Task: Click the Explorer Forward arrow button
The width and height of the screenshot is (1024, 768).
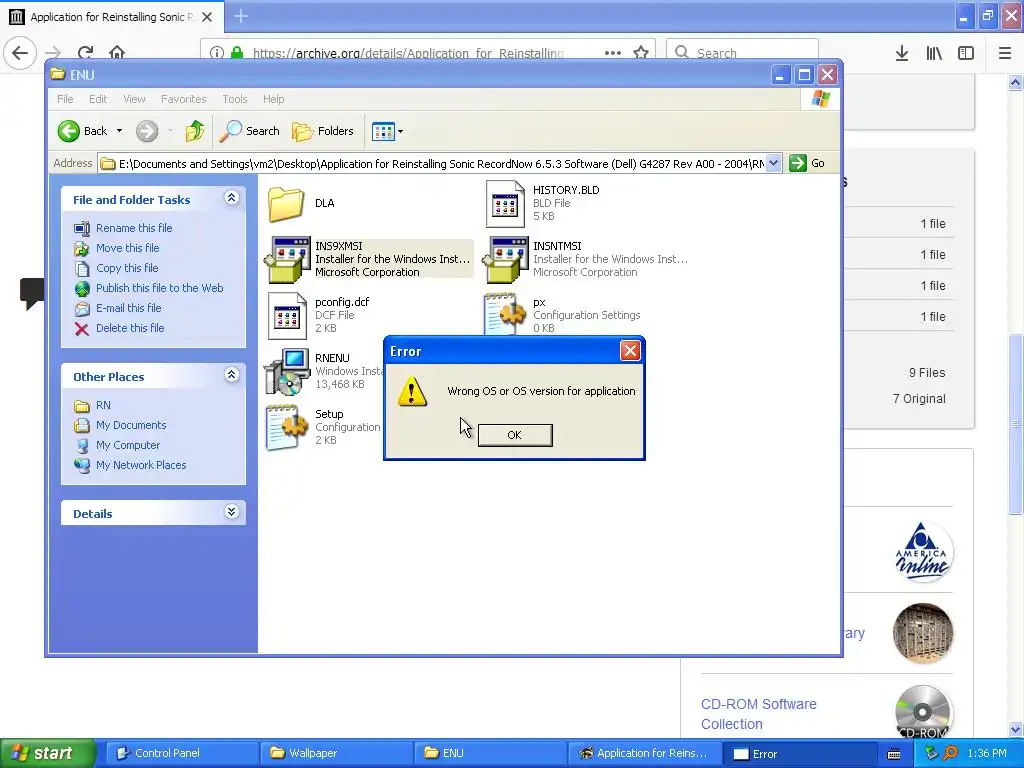Action: pyautogui.click(x=147, y=131)
